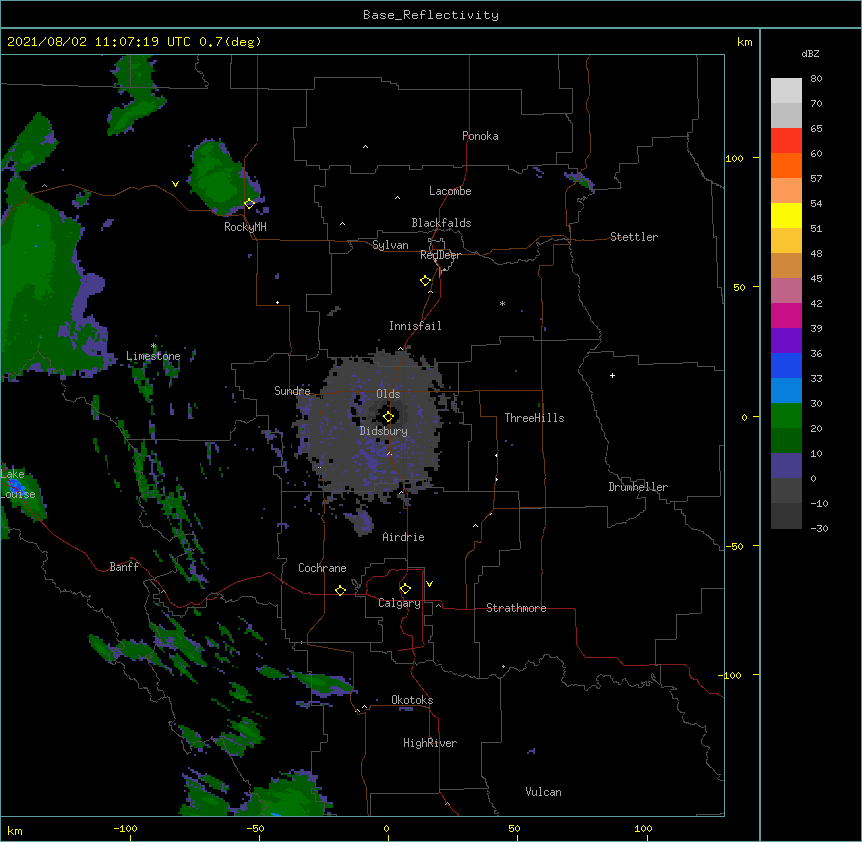Click the -30 value on dBZ scale

coord(819,528)
